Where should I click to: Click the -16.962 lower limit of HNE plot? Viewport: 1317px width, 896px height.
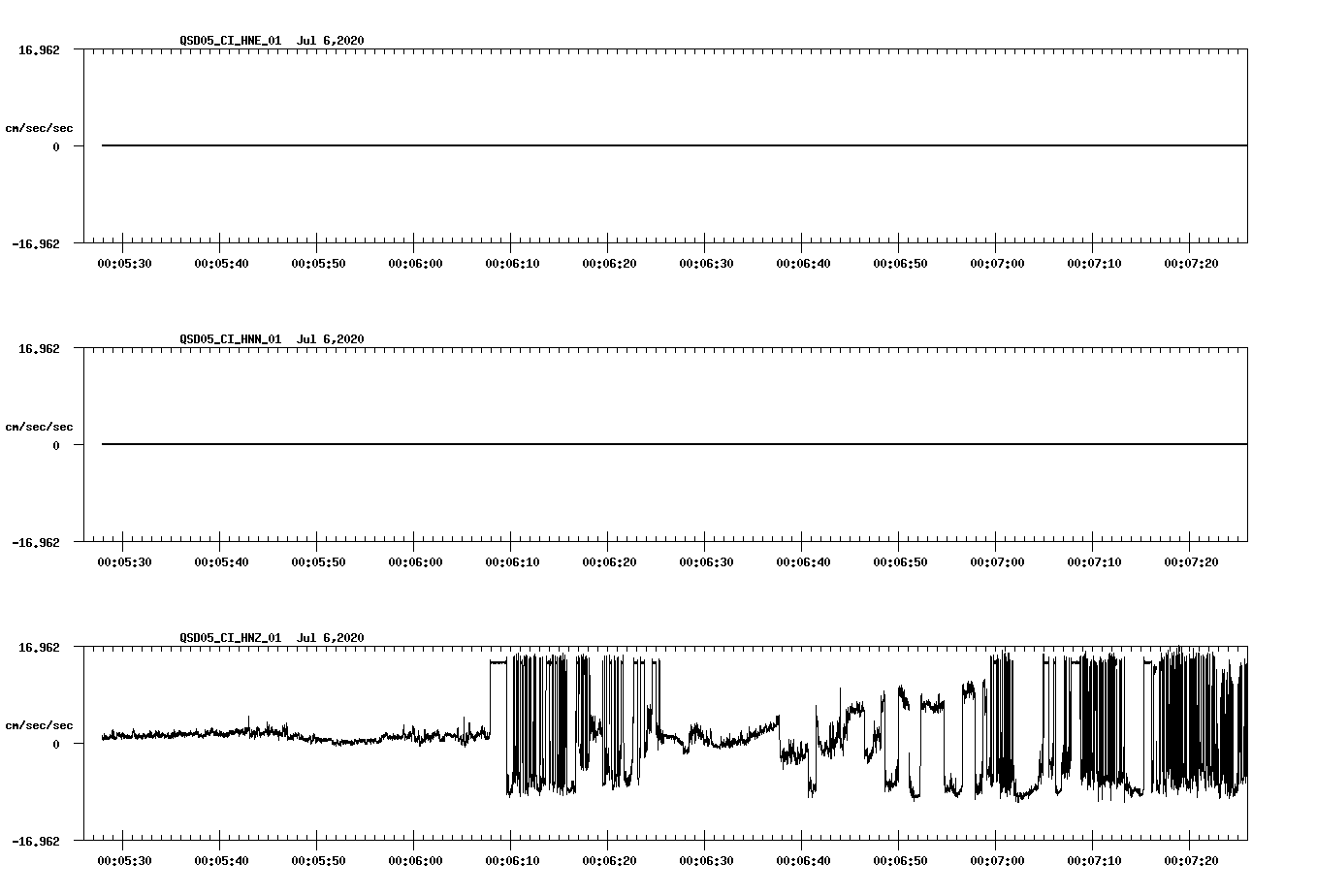(x=36, y=244)
